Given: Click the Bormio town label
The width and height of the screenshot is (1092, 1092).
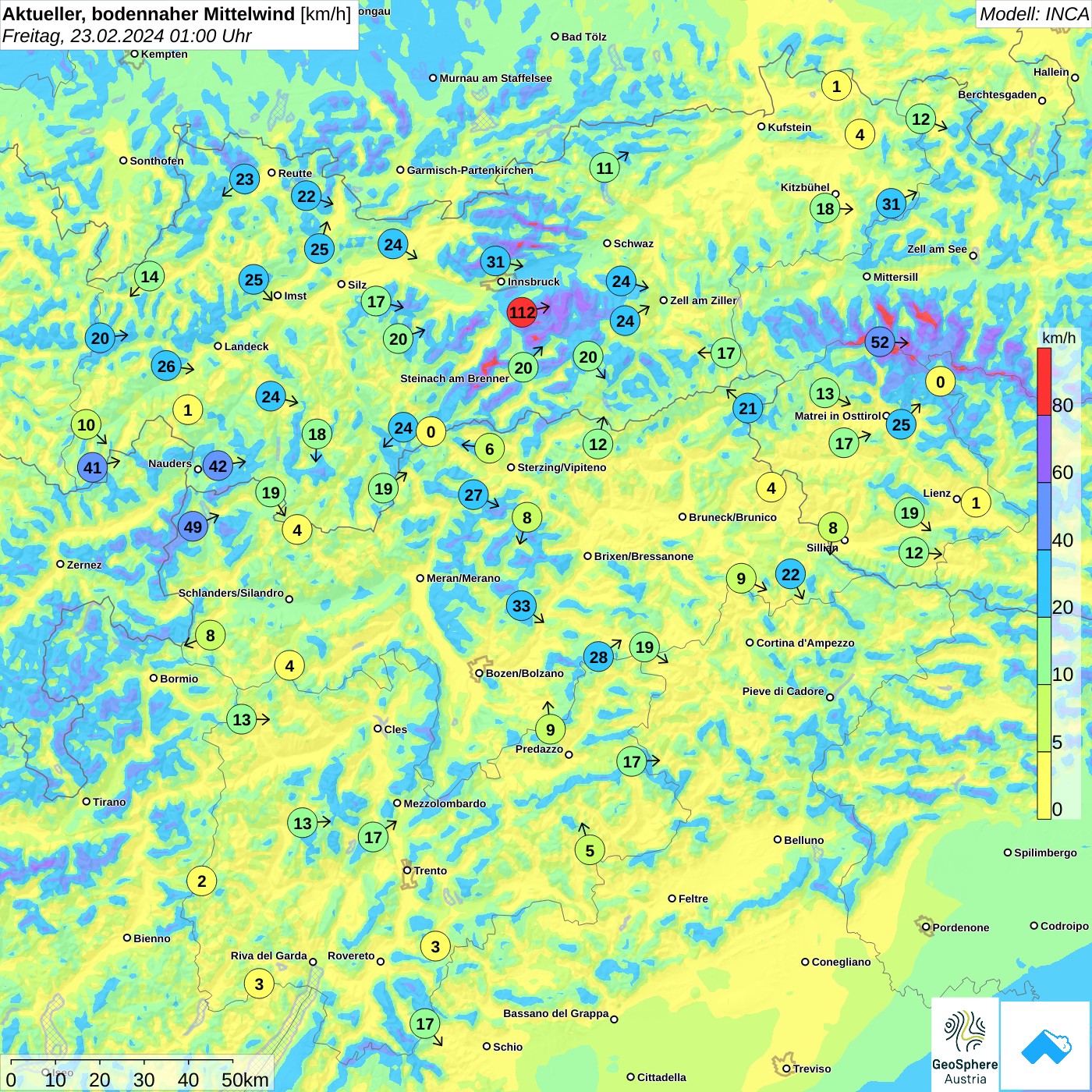Looking at the screenshot, I should click(x=179, y=679).
